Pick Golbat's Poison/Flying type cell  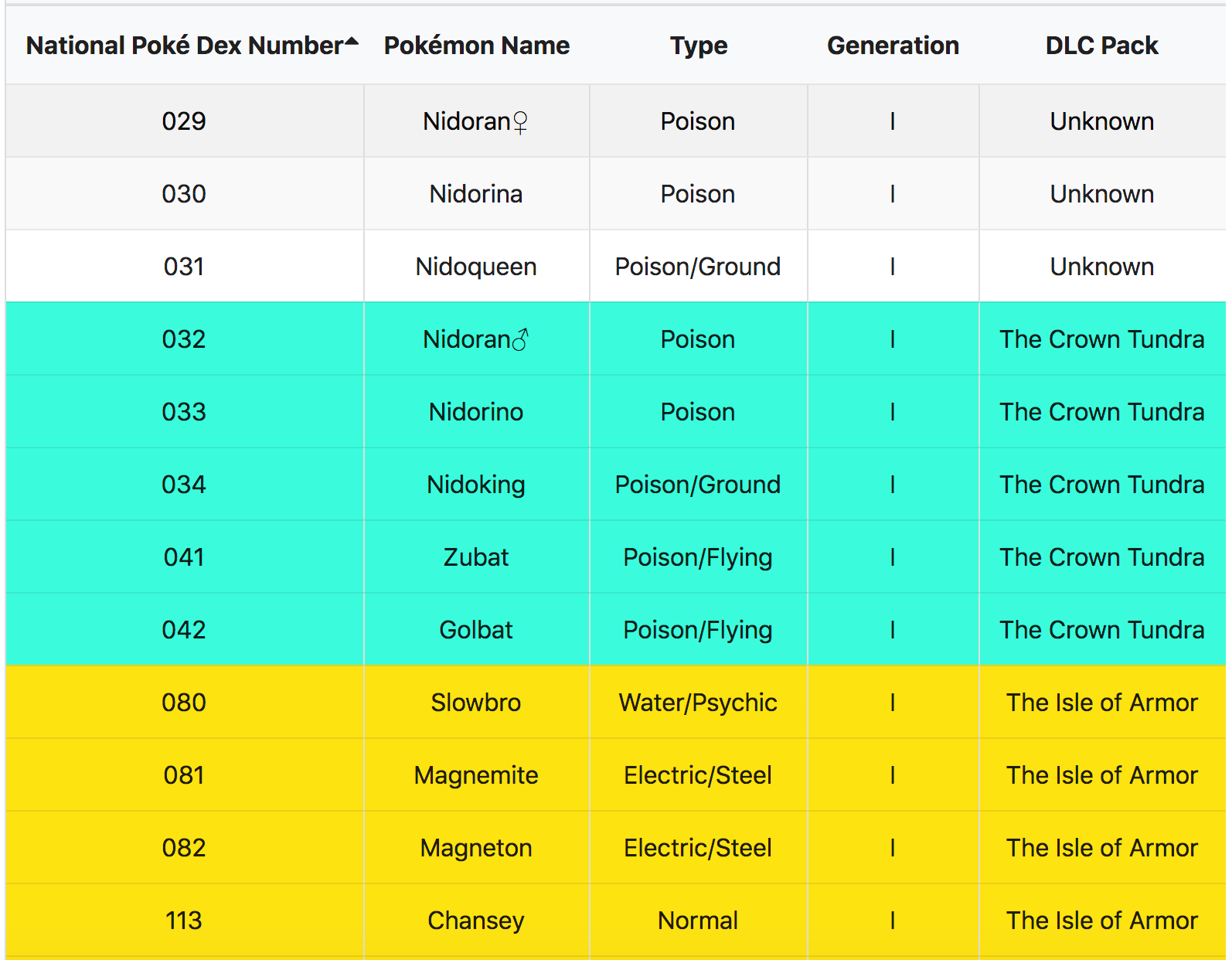pyautogui.click(x=698, y=630)
